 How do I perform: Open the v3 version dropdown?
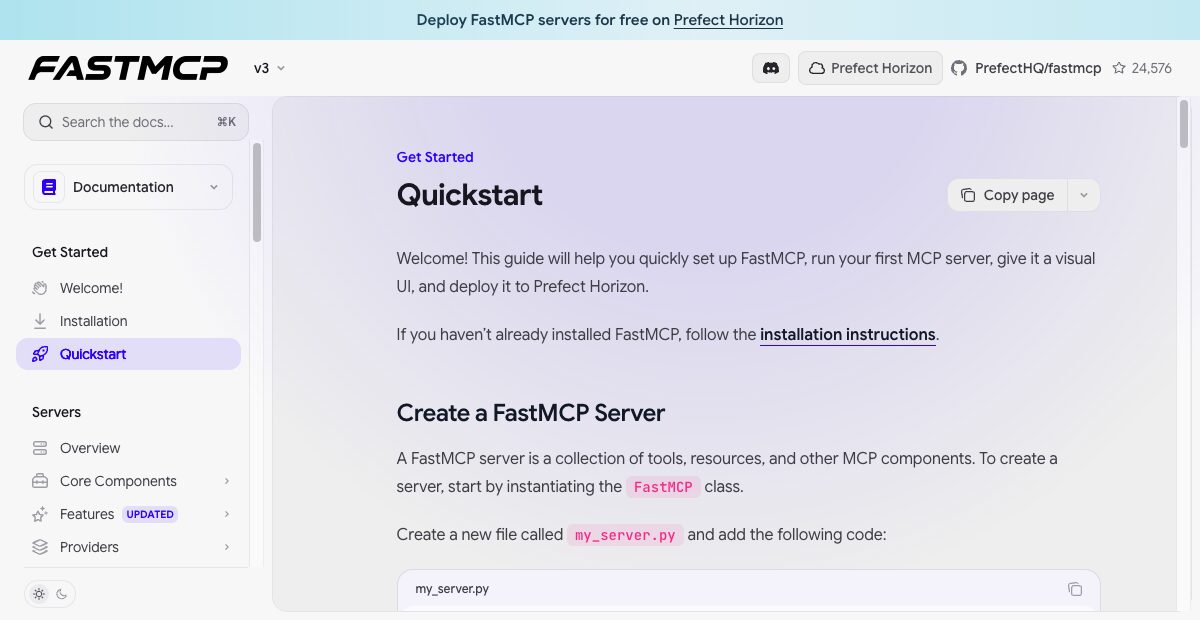[x=269, y=68]
